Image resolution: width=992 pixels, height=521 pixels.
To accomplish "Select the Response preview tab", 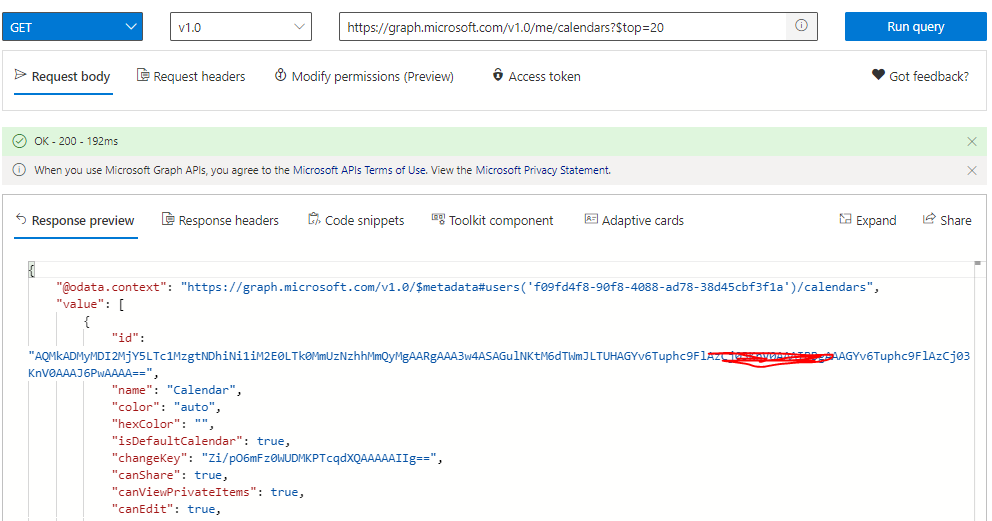I will 75,221.
